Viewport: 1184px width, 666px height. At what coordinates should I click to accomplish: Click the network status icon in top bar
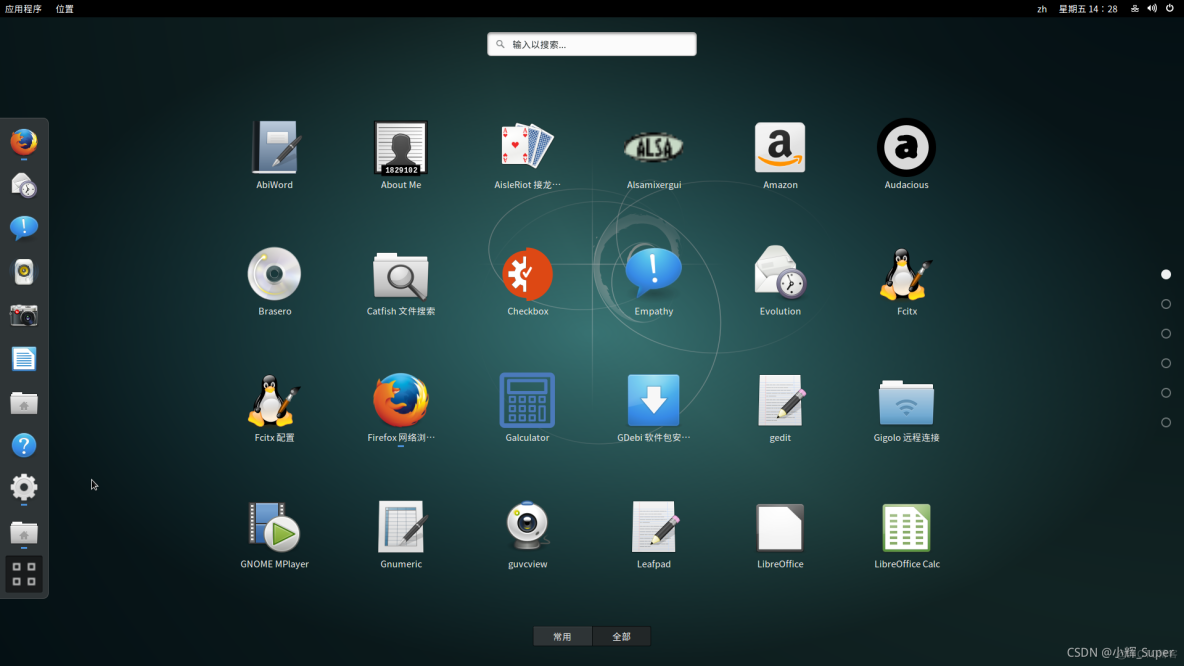1134,9
